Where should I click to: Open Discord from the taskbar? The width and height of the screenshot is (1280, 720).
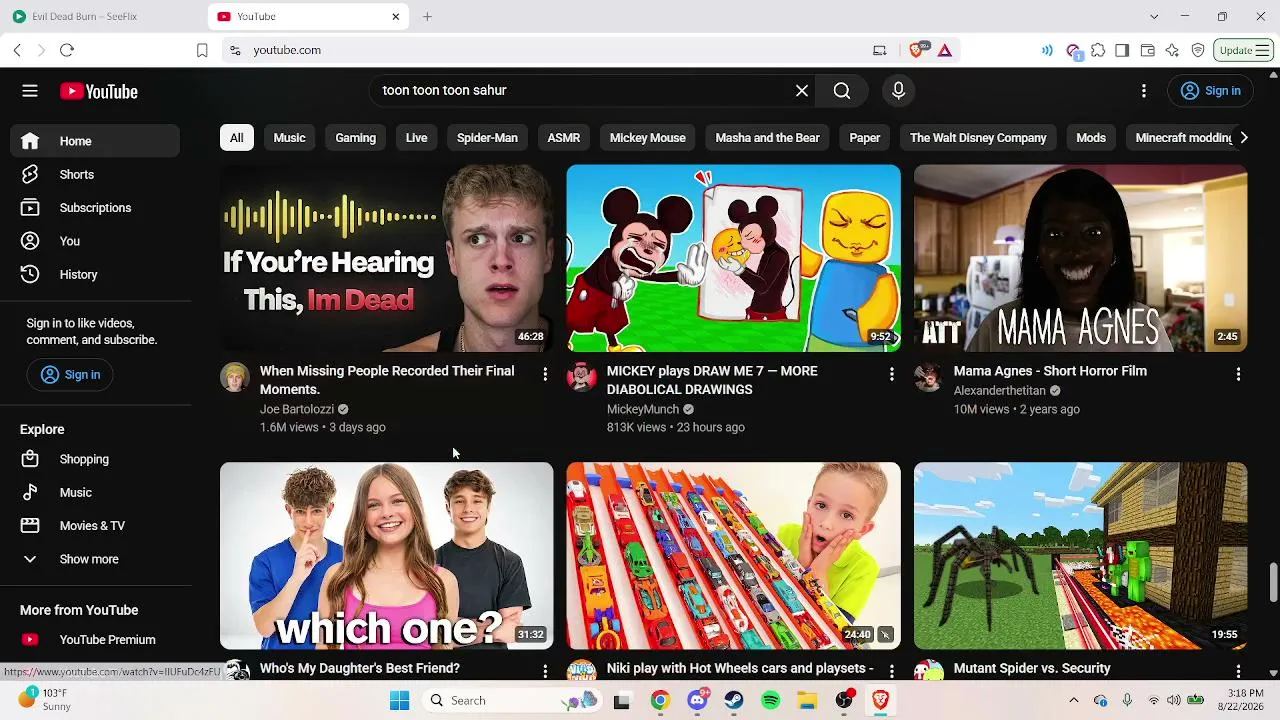click(x=697, y=701)
